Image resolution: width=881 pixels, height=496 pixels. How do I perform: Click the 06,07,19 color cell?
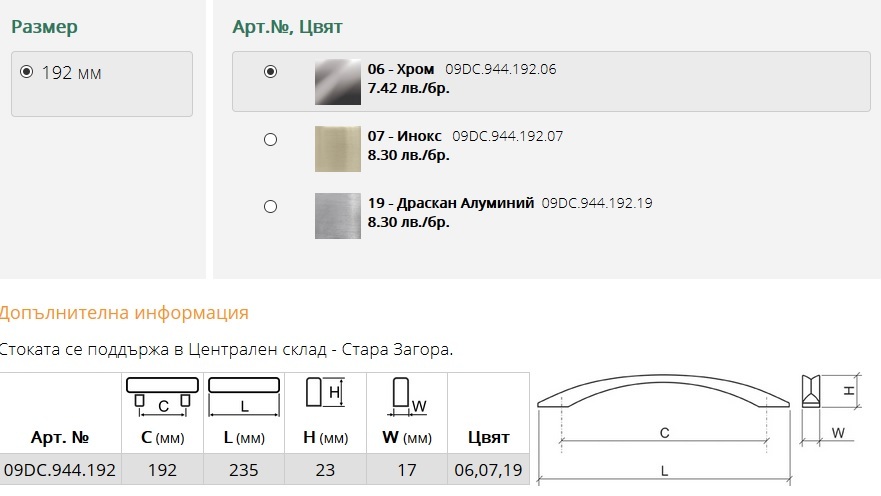[x=488, y=470]
